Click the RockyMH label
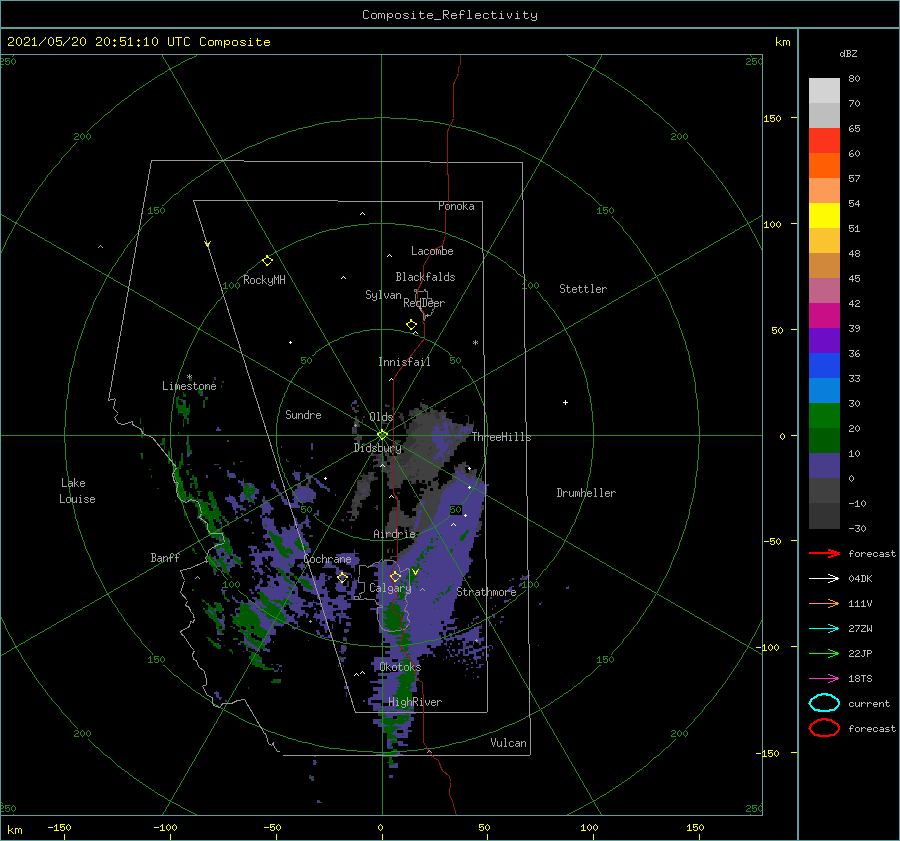This screenshot has width=900, height=841. (264, 280)
